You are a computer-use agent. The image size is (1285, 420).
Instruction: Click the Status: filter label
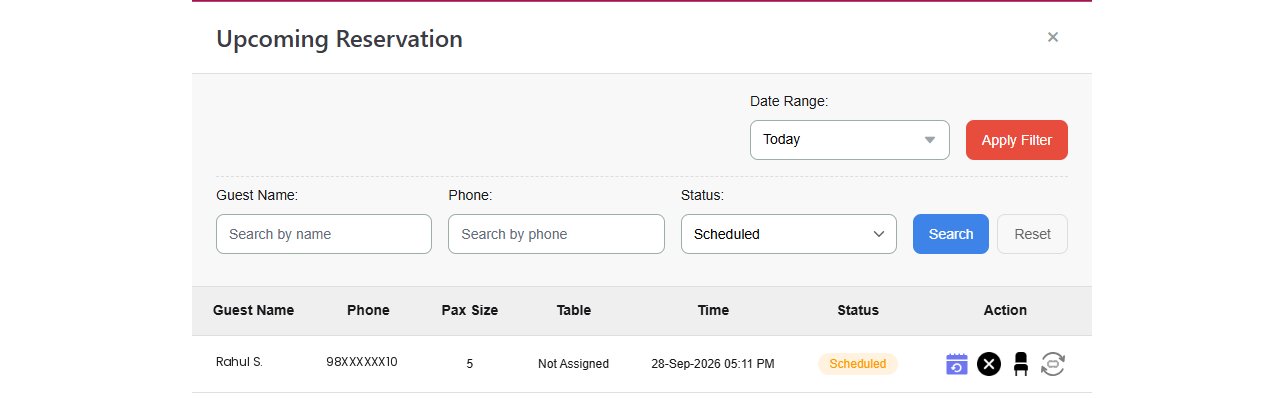point(702,195)
